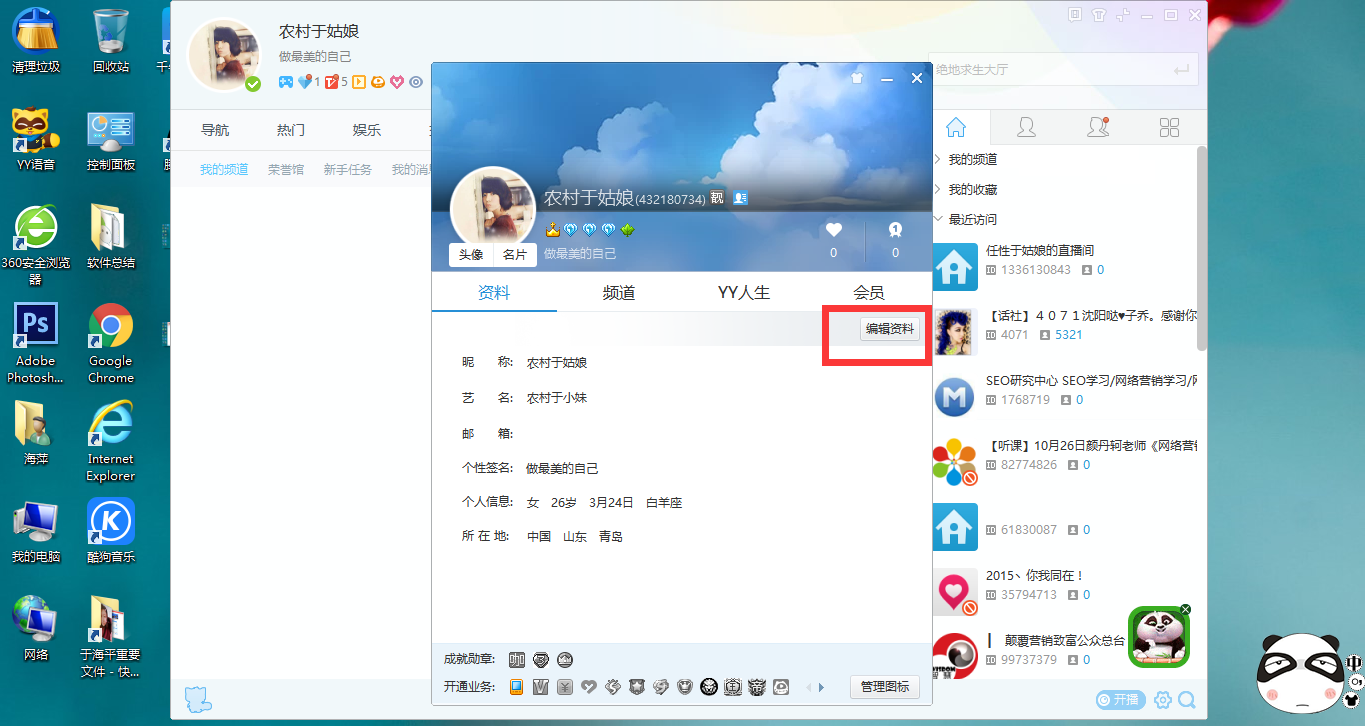
Task: Switch to the YY人生 tab
Action: tap(744, 293)
